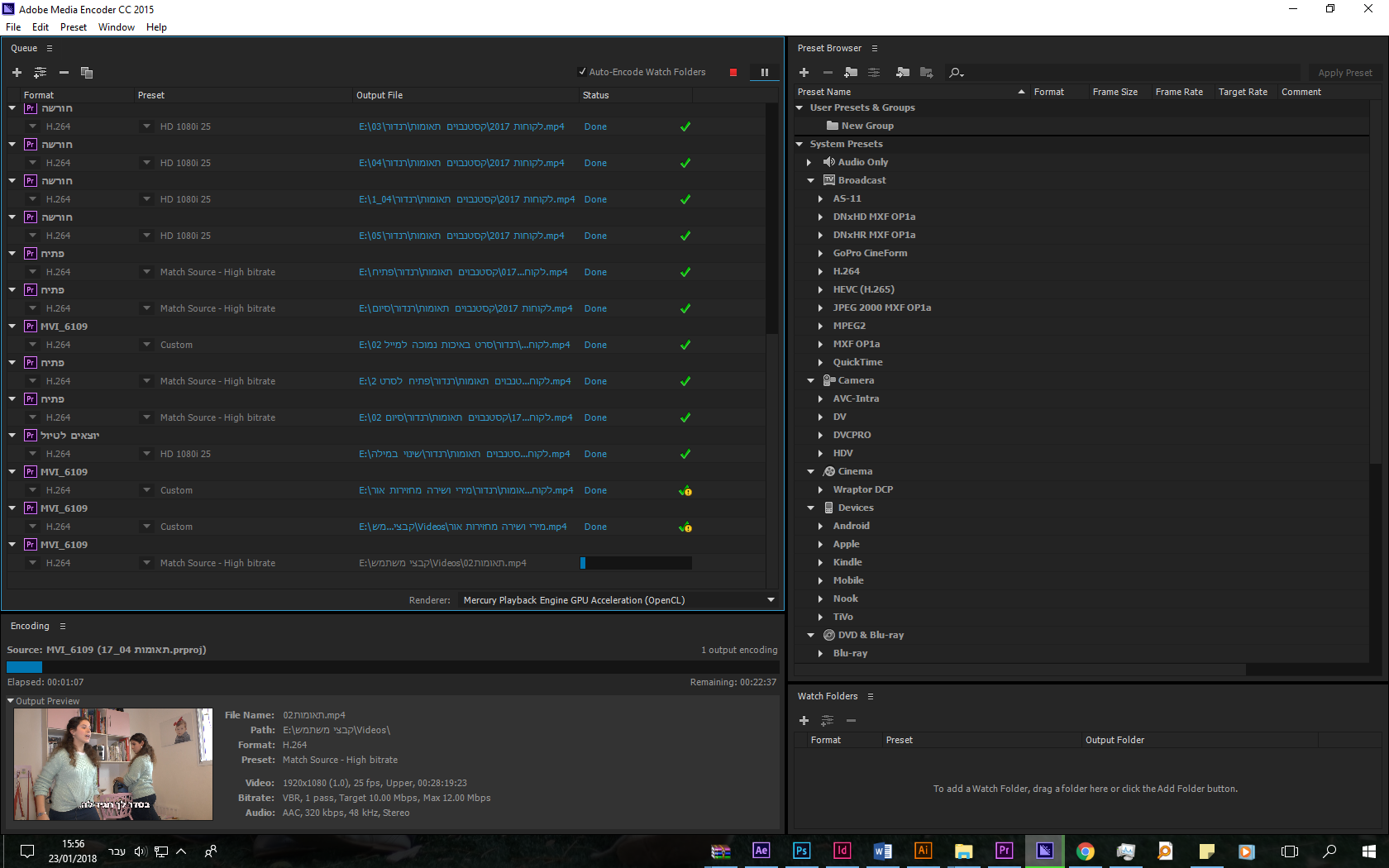Click the Queue vertical scrollbar
Image resolution: width=1389 pixels, height=868 pixels.
pos(772,217)
